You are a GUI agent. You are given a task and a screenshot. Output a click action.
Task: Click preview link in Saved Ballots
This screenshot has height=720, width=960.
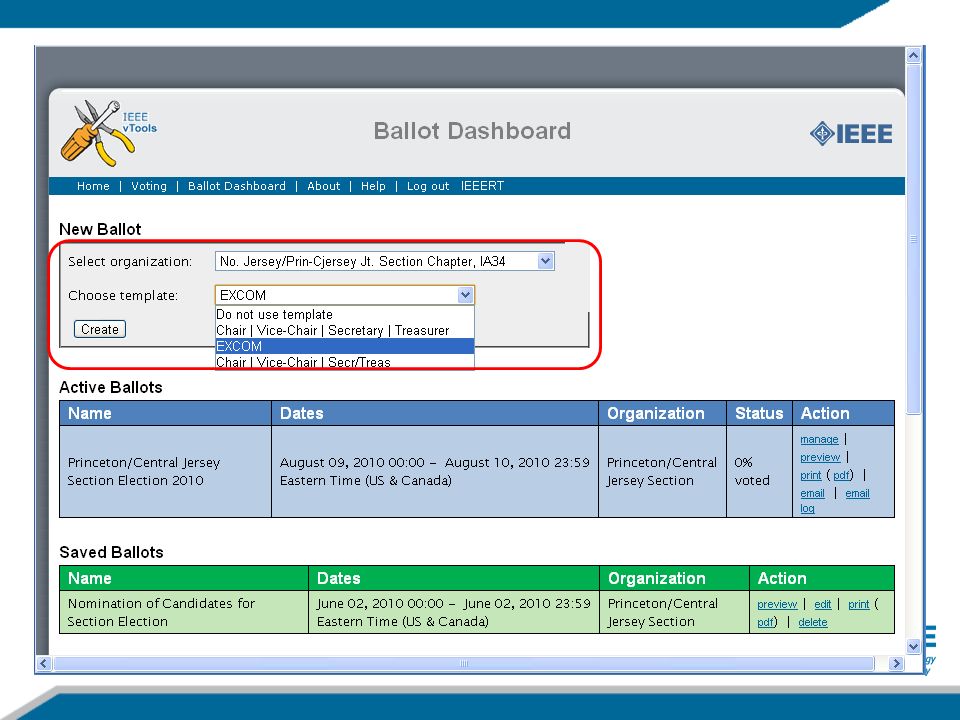[x=777, y=605]
